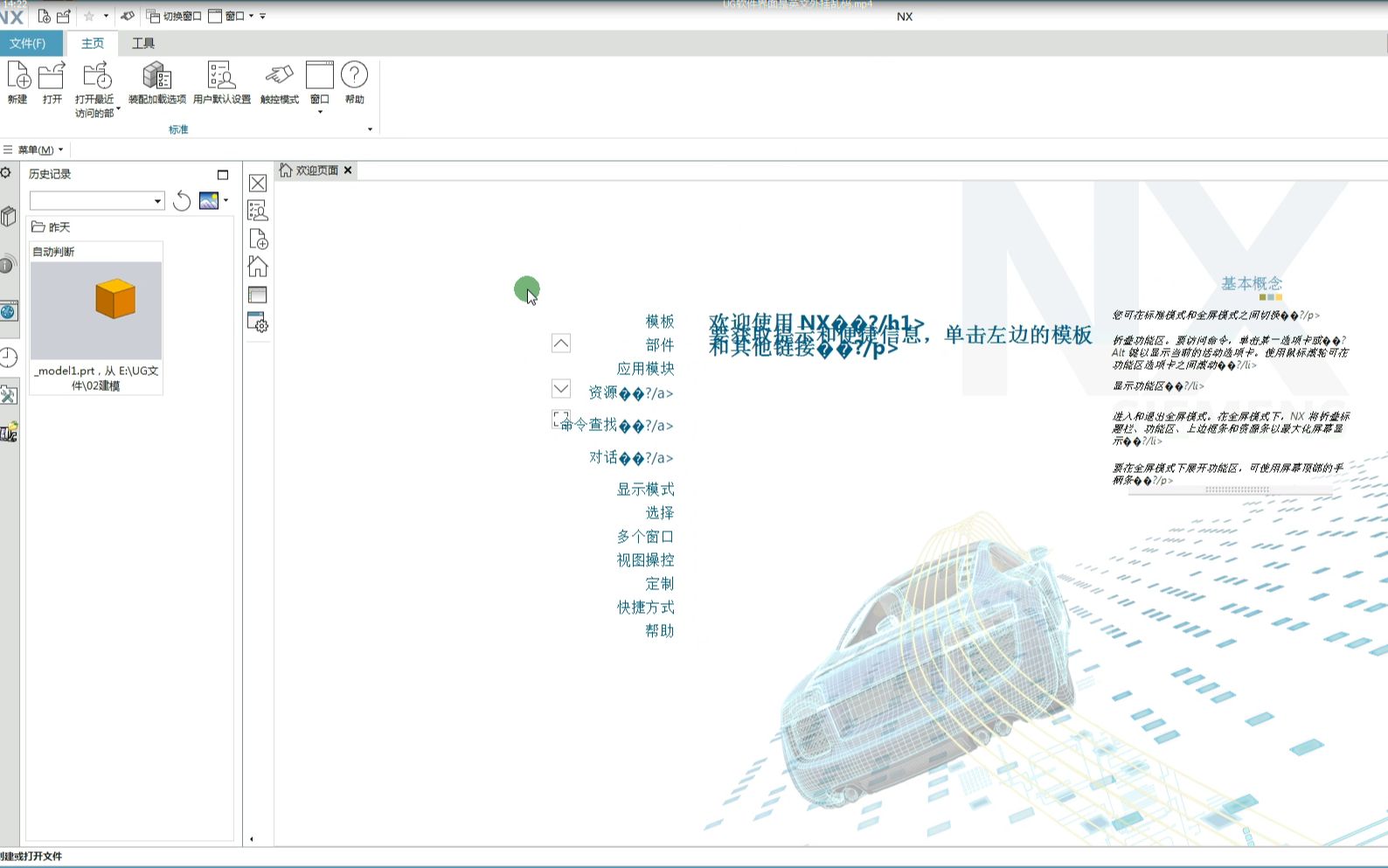Expand the 昨天 folder in history
Screen dimensions: 1388x868
click(x=51, y=226)
